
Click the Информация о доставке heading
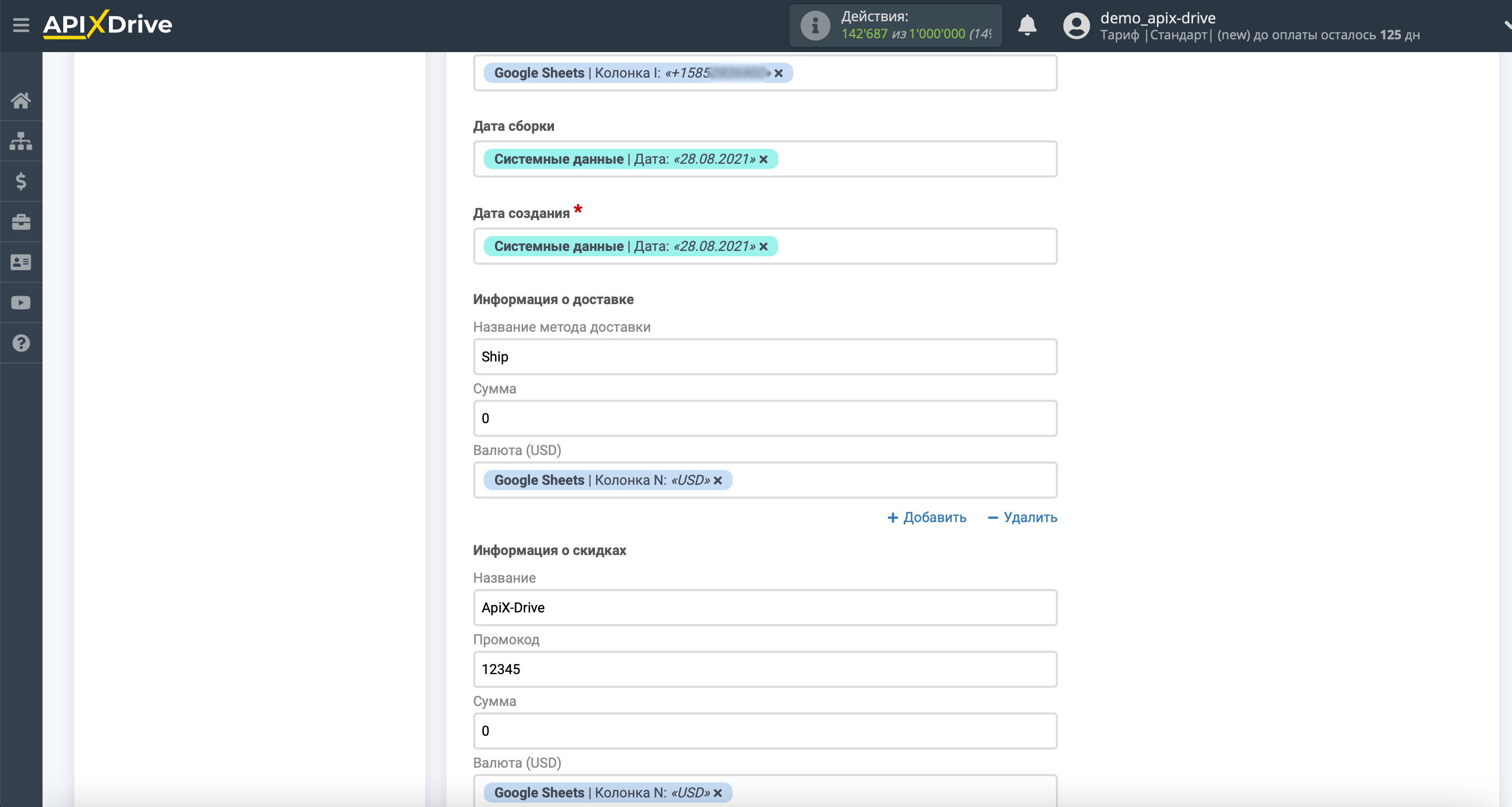click(553, 299)
